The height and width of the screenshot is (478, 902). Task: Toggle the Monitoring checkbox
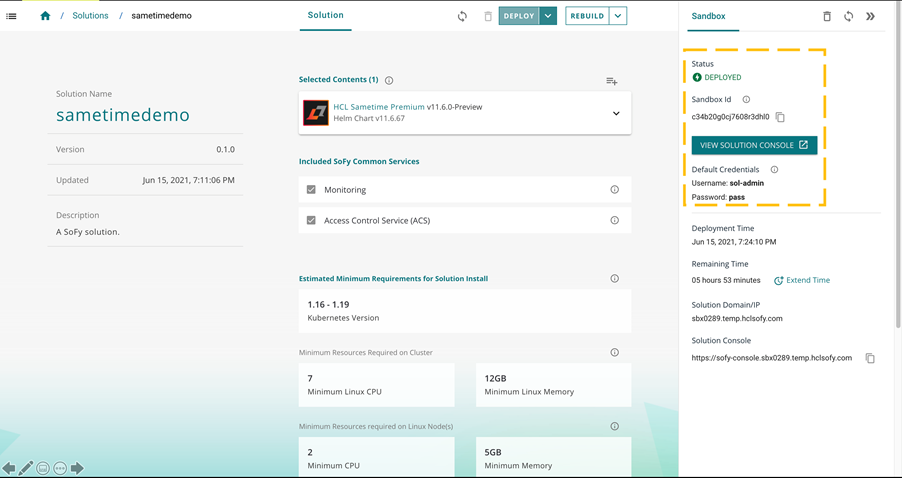click(311, 189)
